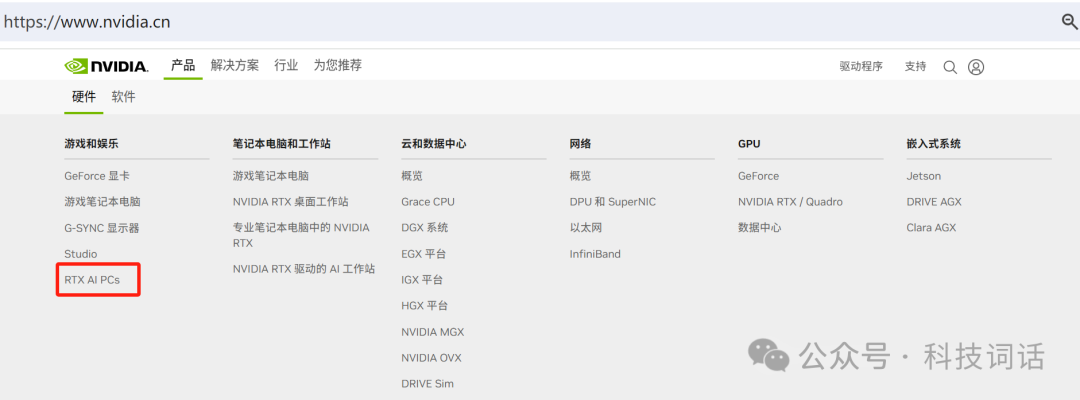Expand the 为您推荐 navigation menu
Screen dimensions: 1080x400
coord(337,65)
